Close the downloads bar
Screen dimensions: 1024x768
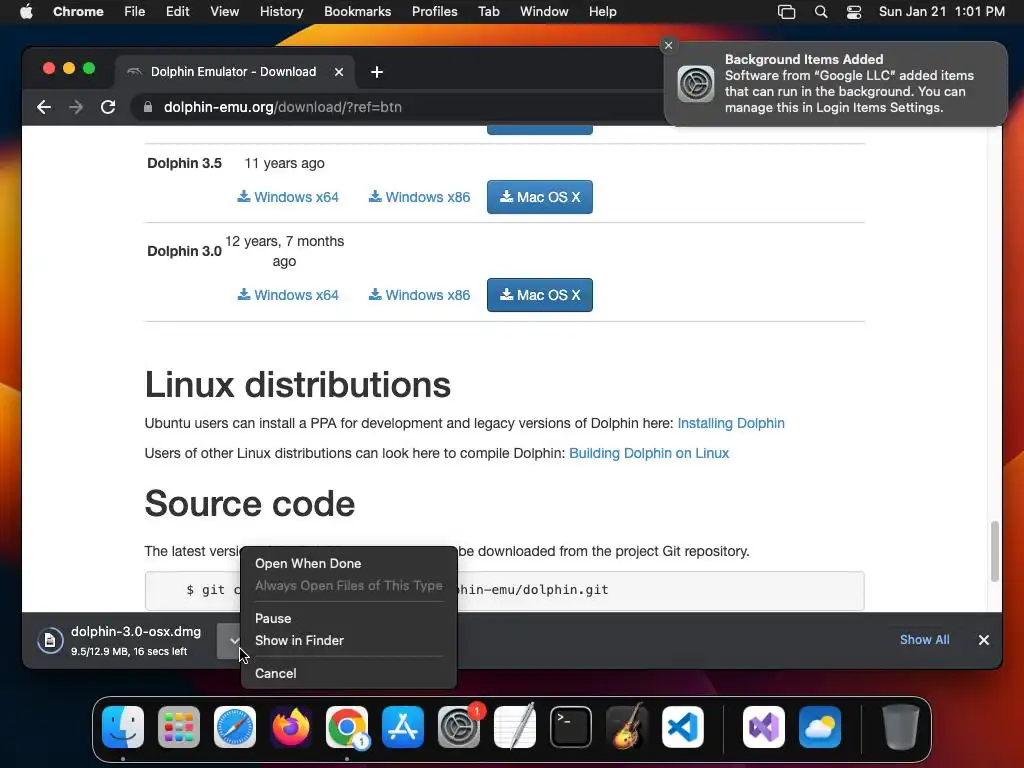[x=984, y=640]
